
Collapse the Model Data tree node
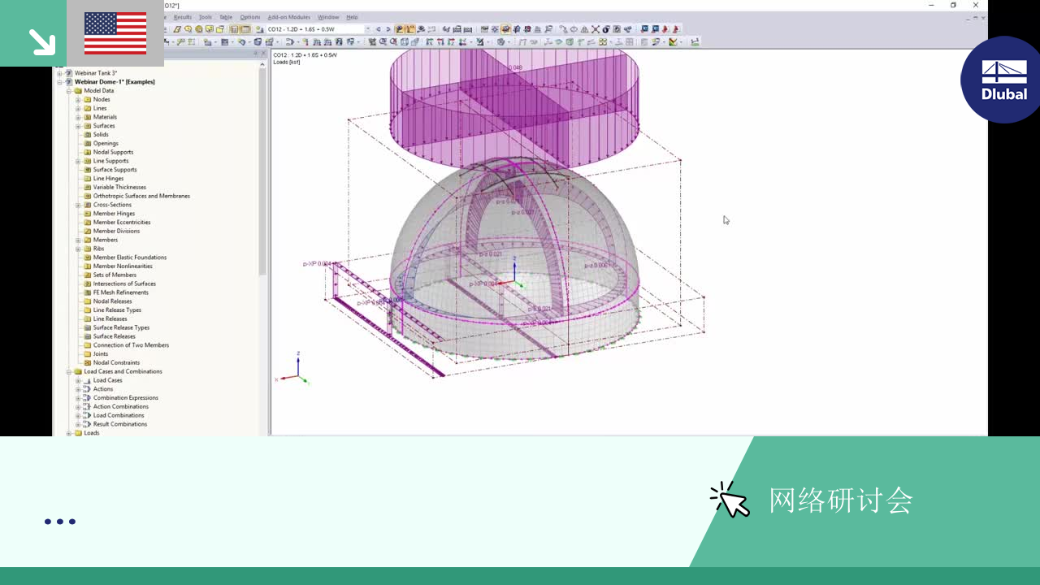[69, 91]
